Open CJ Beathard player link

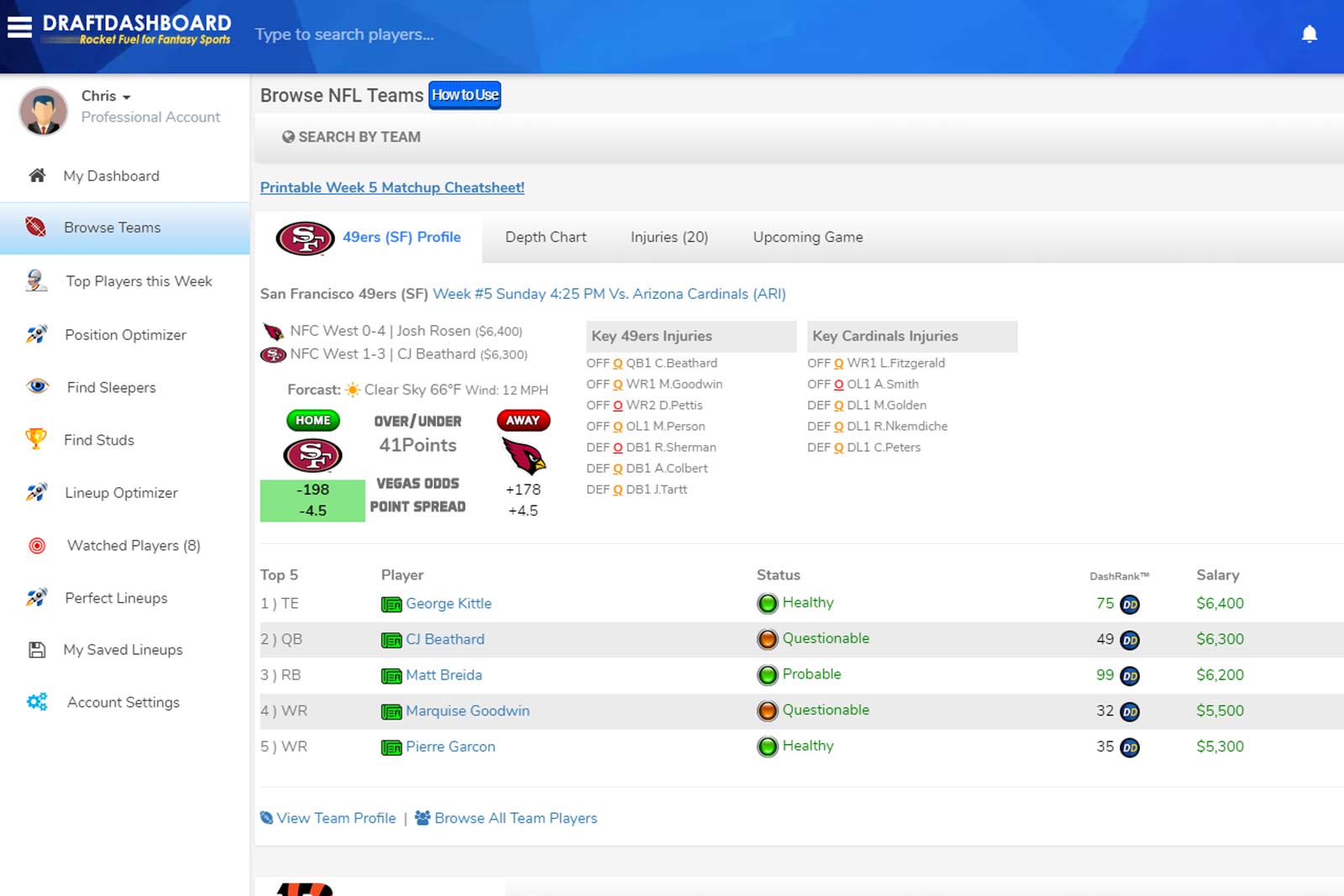[x=445, y=640]
